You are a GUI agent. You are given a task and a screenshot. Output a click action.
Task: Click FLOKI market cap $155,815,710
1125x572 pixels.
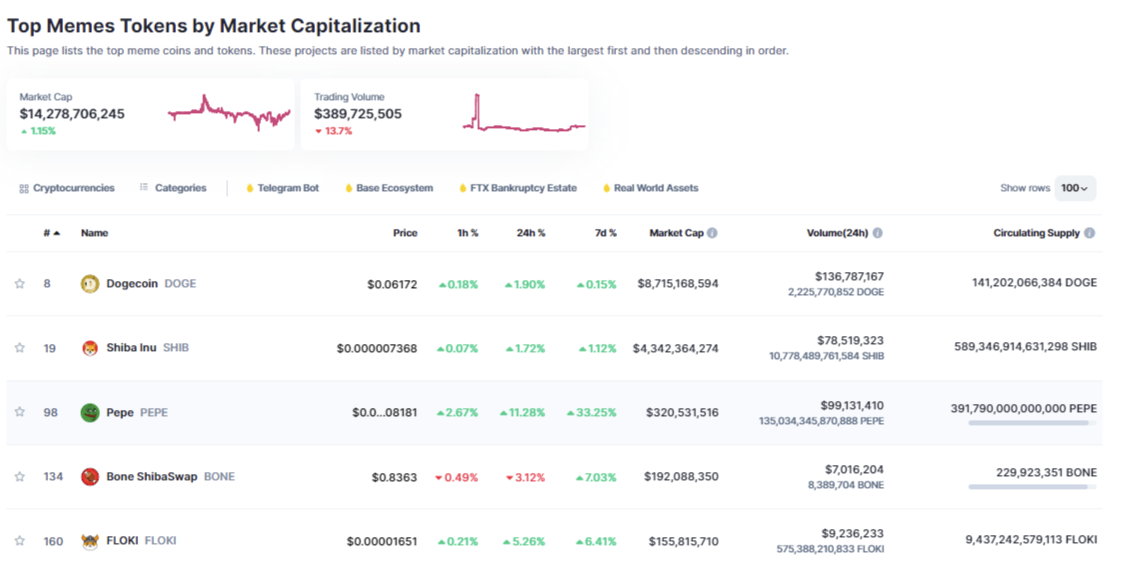click(684, 542)
